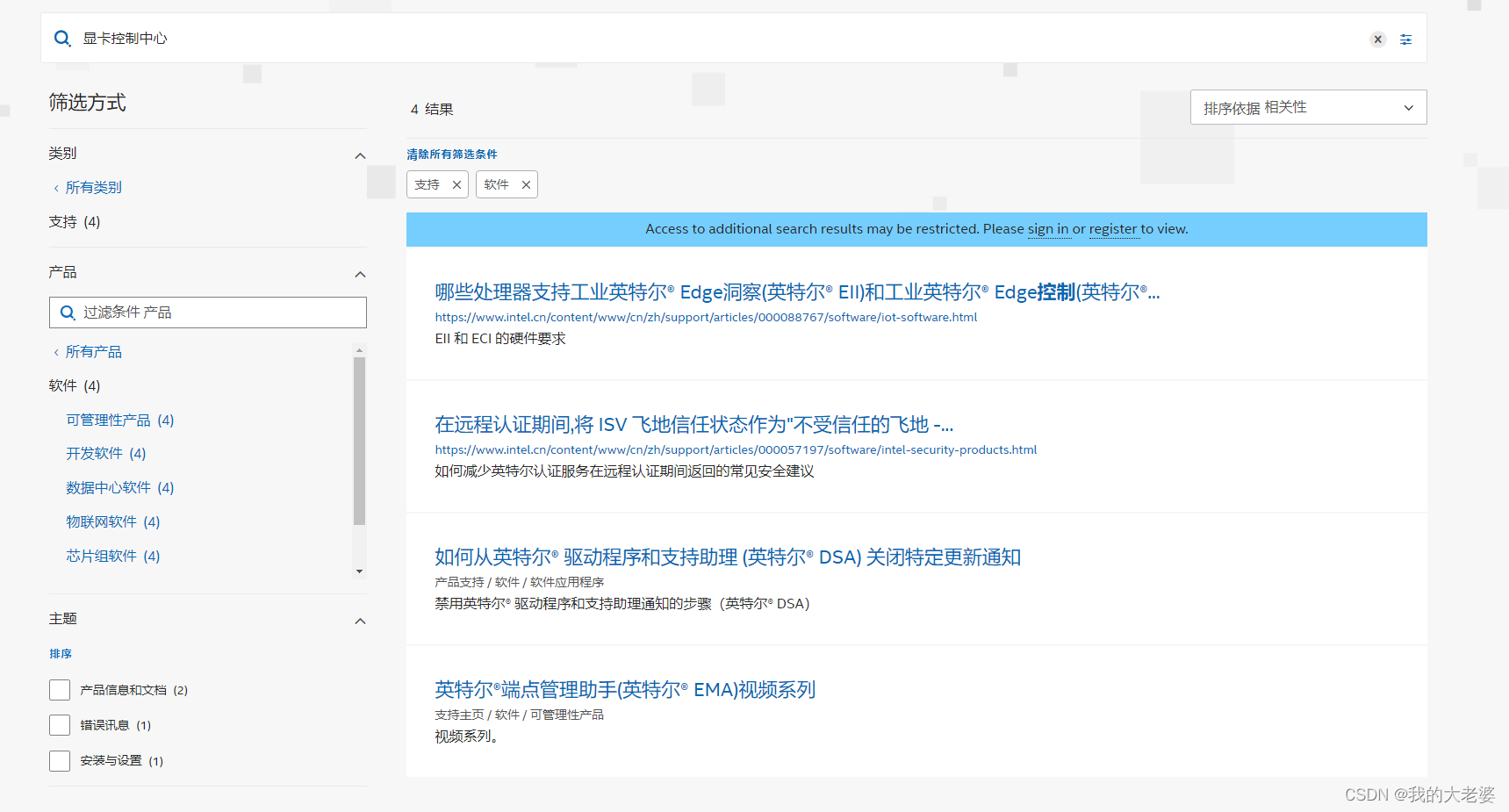Remove the 软件 filter chip
1509x812 pixels.
[x=526, y=184]
